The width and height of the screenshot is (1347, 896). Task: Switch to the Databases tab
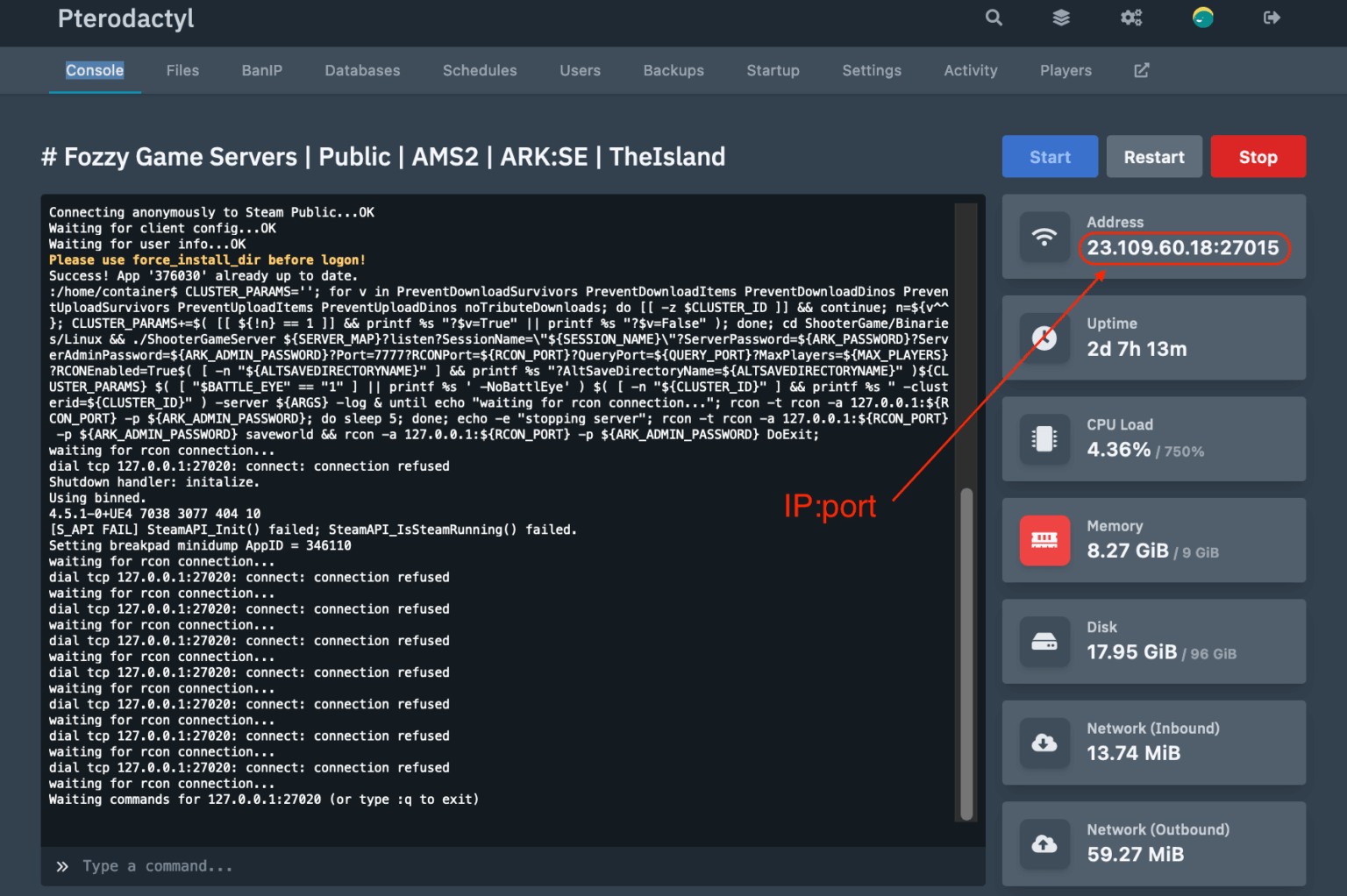362,70
